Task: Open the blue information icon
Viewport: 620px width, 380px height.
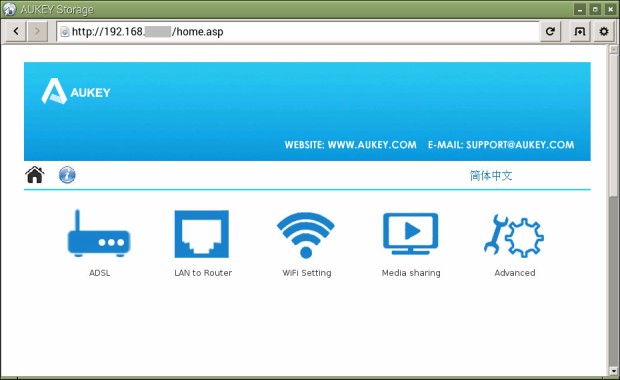Action: (67, 175)
